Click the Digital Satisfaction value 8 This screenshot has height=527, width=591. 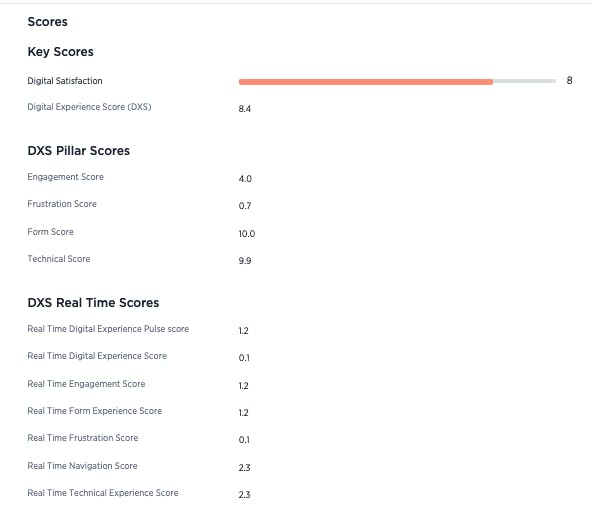click(569, 80)
